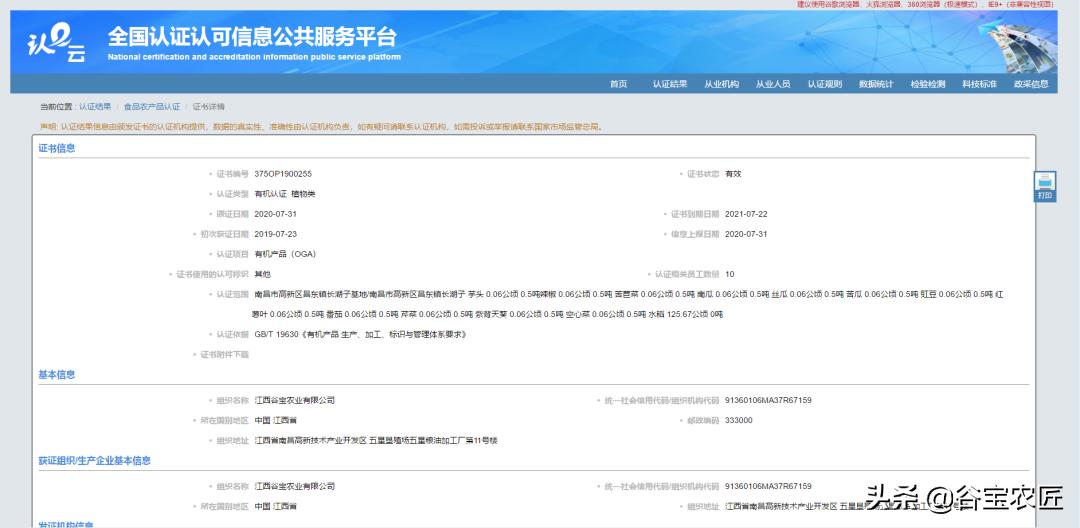Select certificate number 375OP1900255
The image size is (1080, 528).
tap(283, 174)
